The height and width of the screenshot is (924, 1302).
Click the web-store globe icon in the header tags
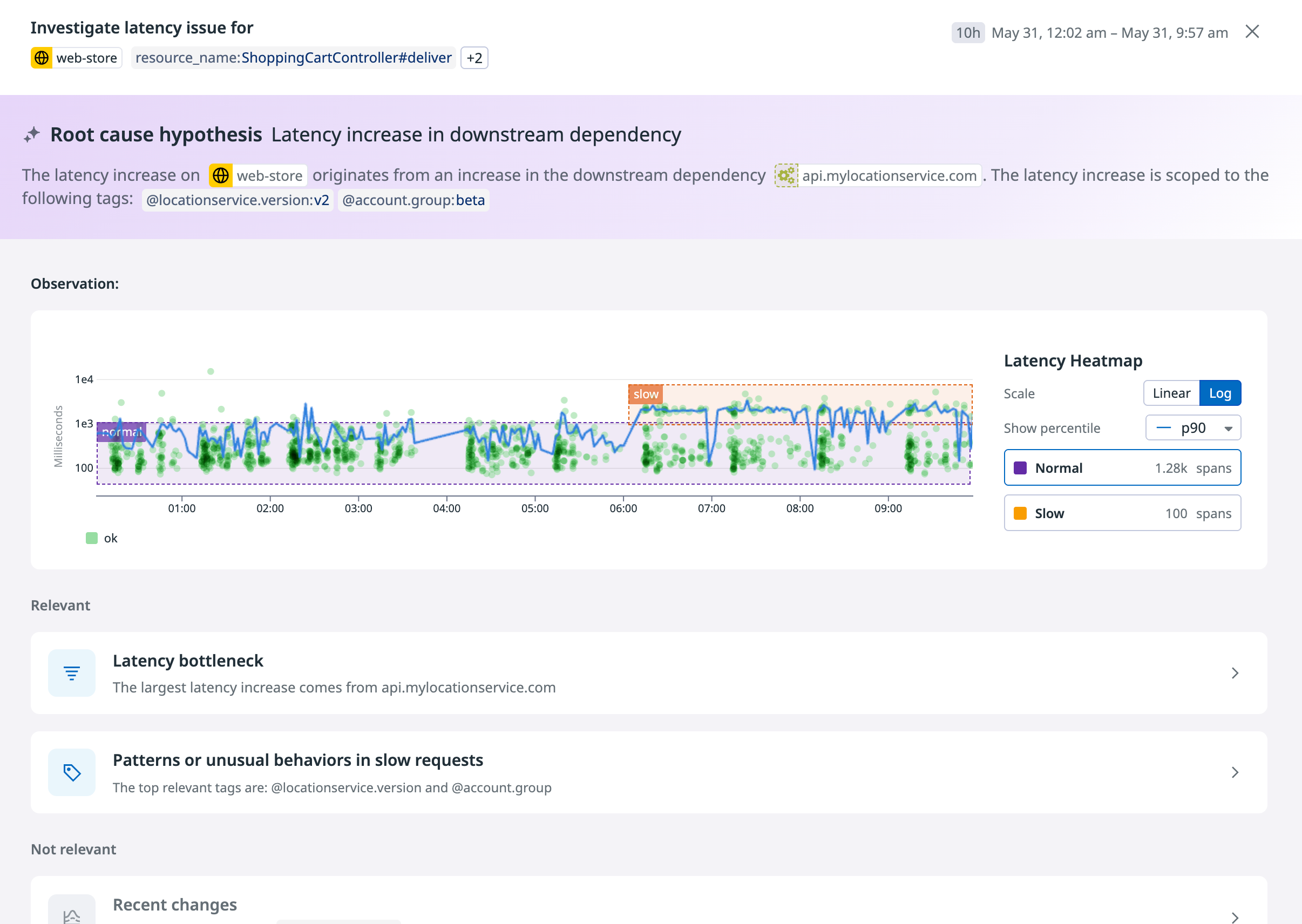(42, 57)
